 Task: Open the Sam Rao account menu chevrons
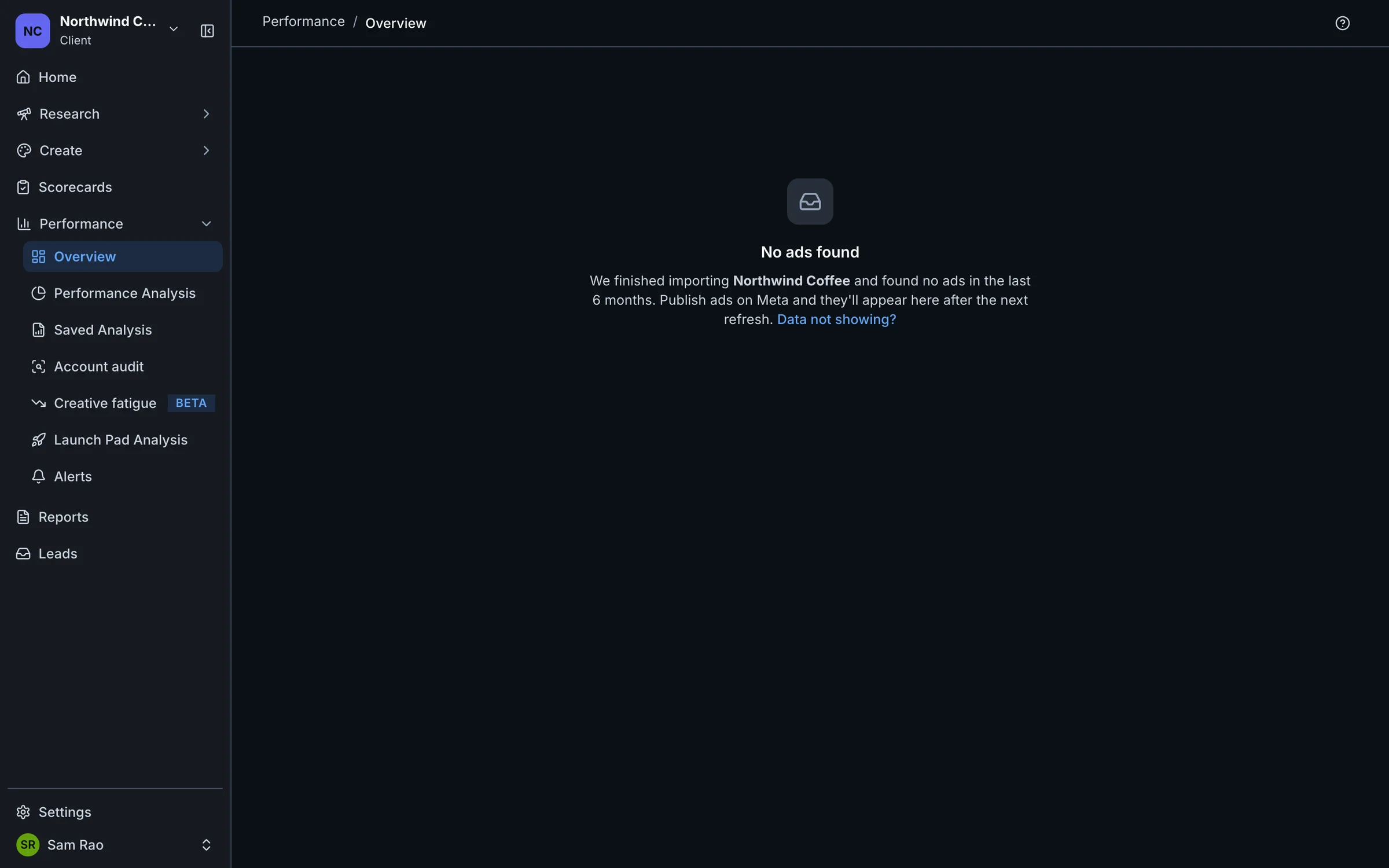click(x=206, y=845)
